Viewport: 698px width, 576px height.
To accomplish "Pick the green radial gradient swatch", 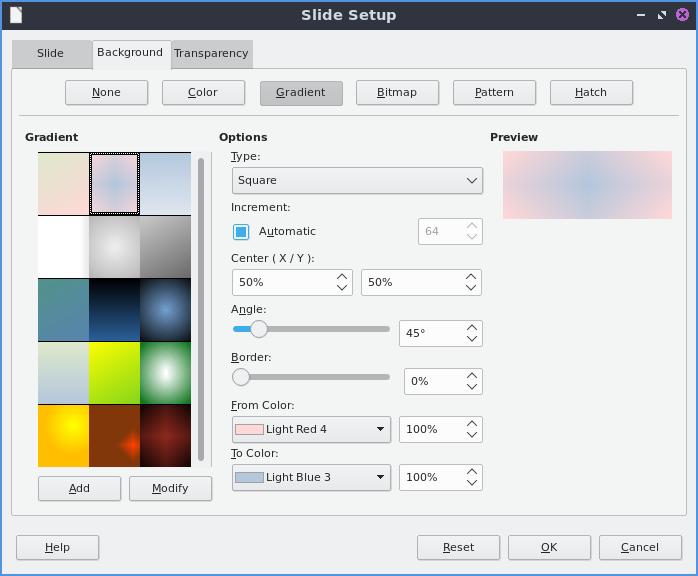I will (x=165, y=372).
